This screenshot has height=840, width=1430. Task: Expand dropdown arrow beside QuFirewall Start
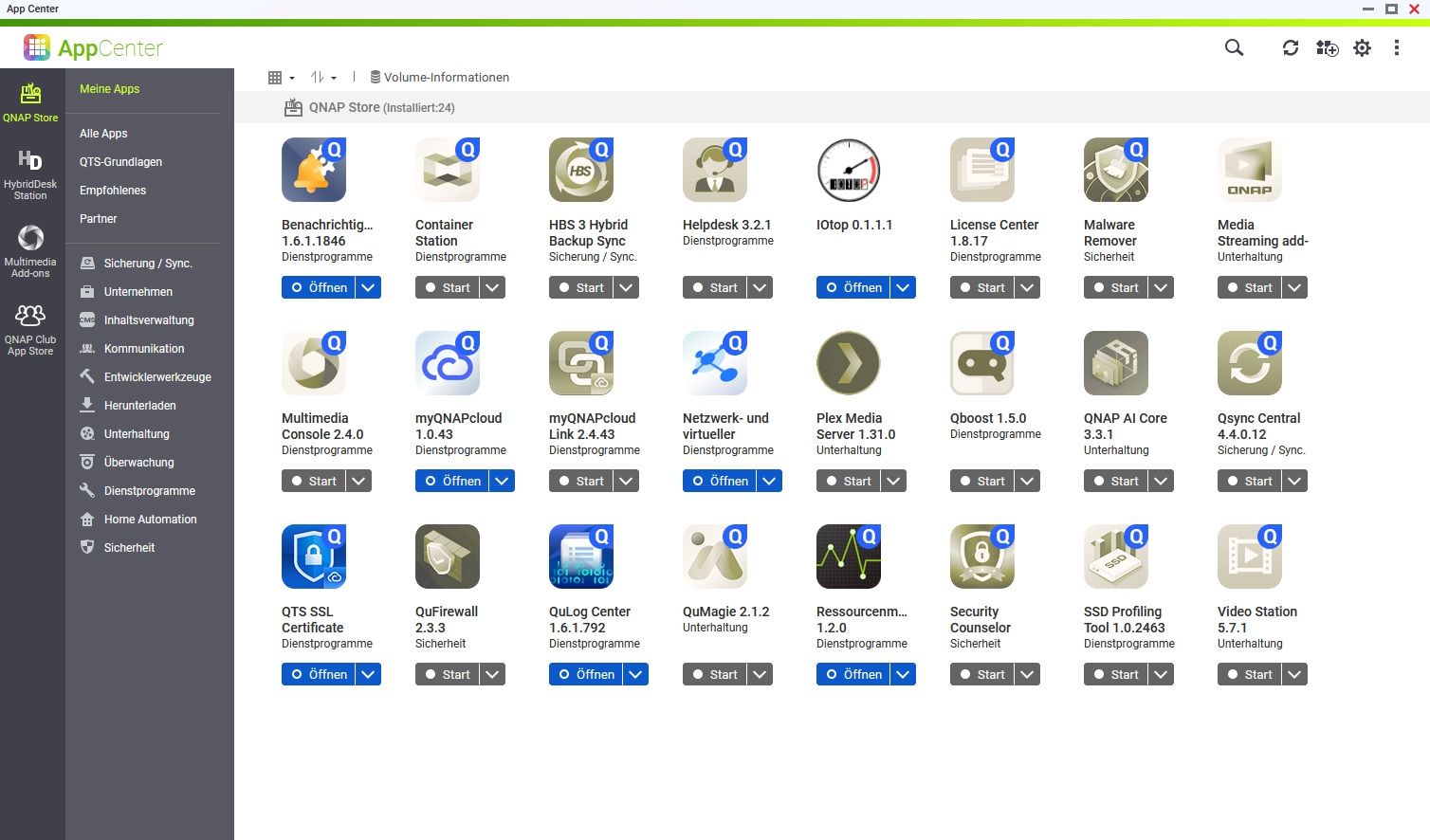pos(493,674)
